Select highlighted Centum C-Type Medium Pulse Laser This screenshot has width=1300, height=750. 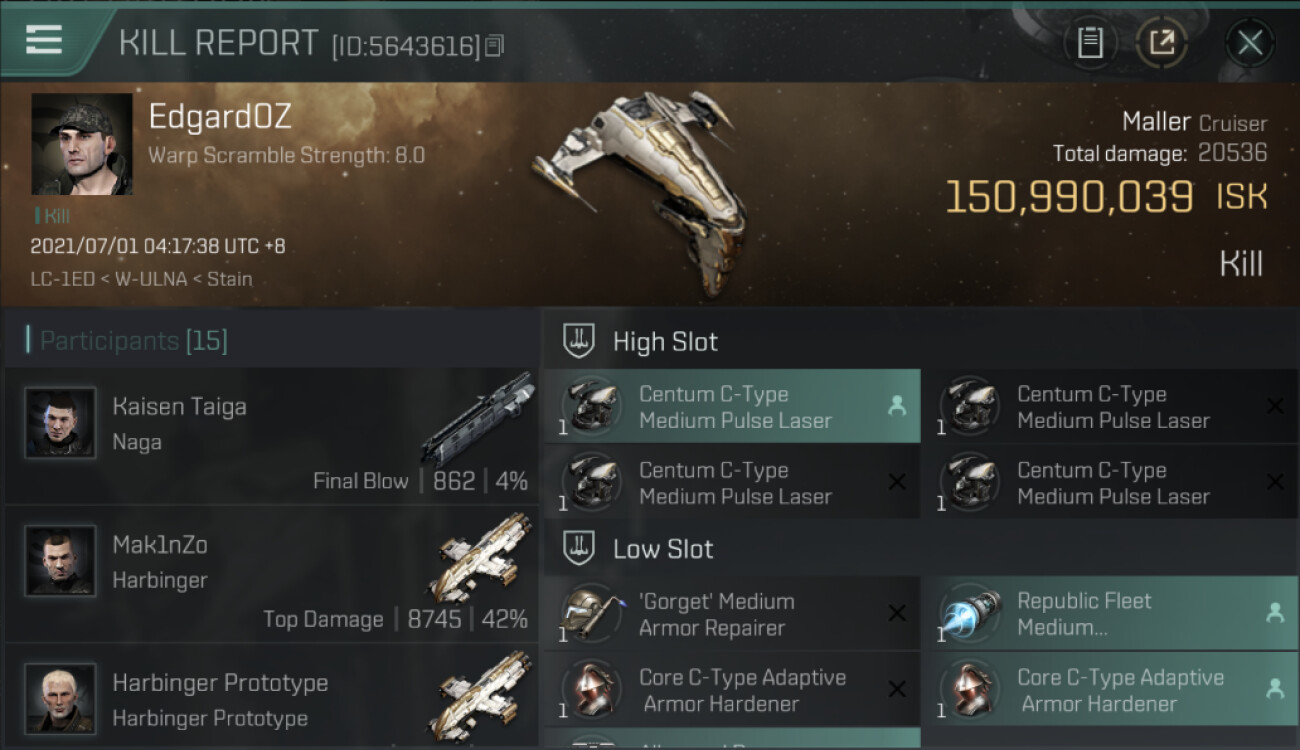click(732, 407)
